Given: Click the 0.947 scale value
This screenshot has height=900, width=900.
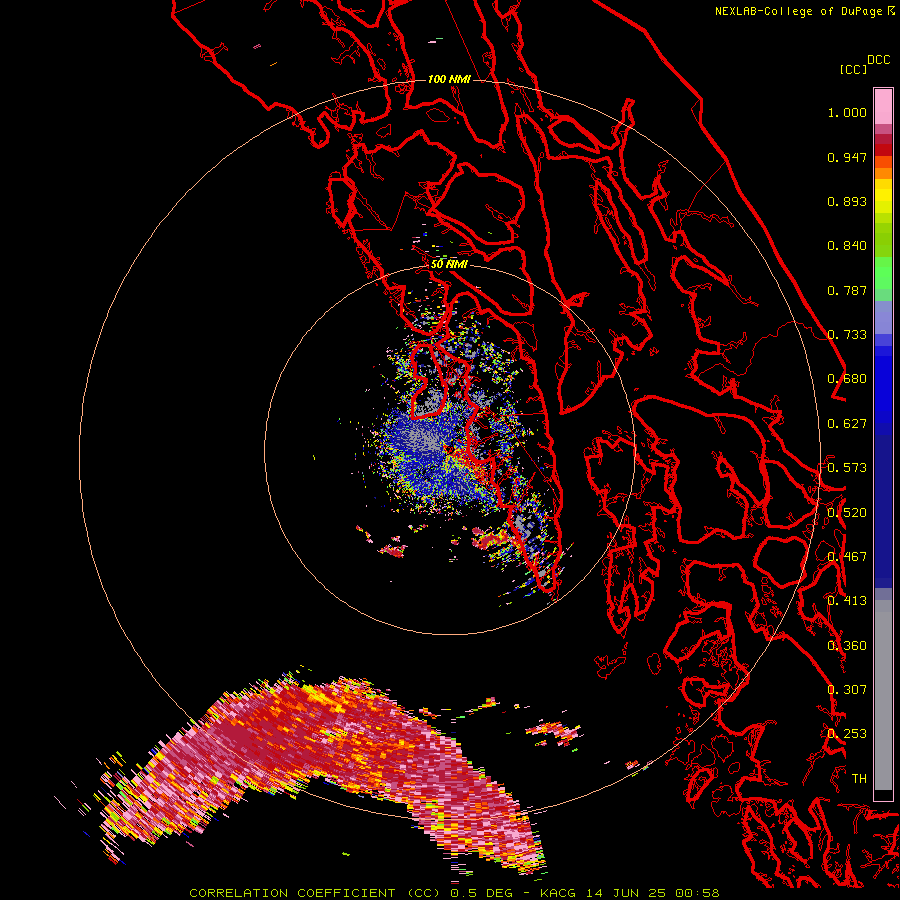Looking at the screenshot, I should 847,157.
